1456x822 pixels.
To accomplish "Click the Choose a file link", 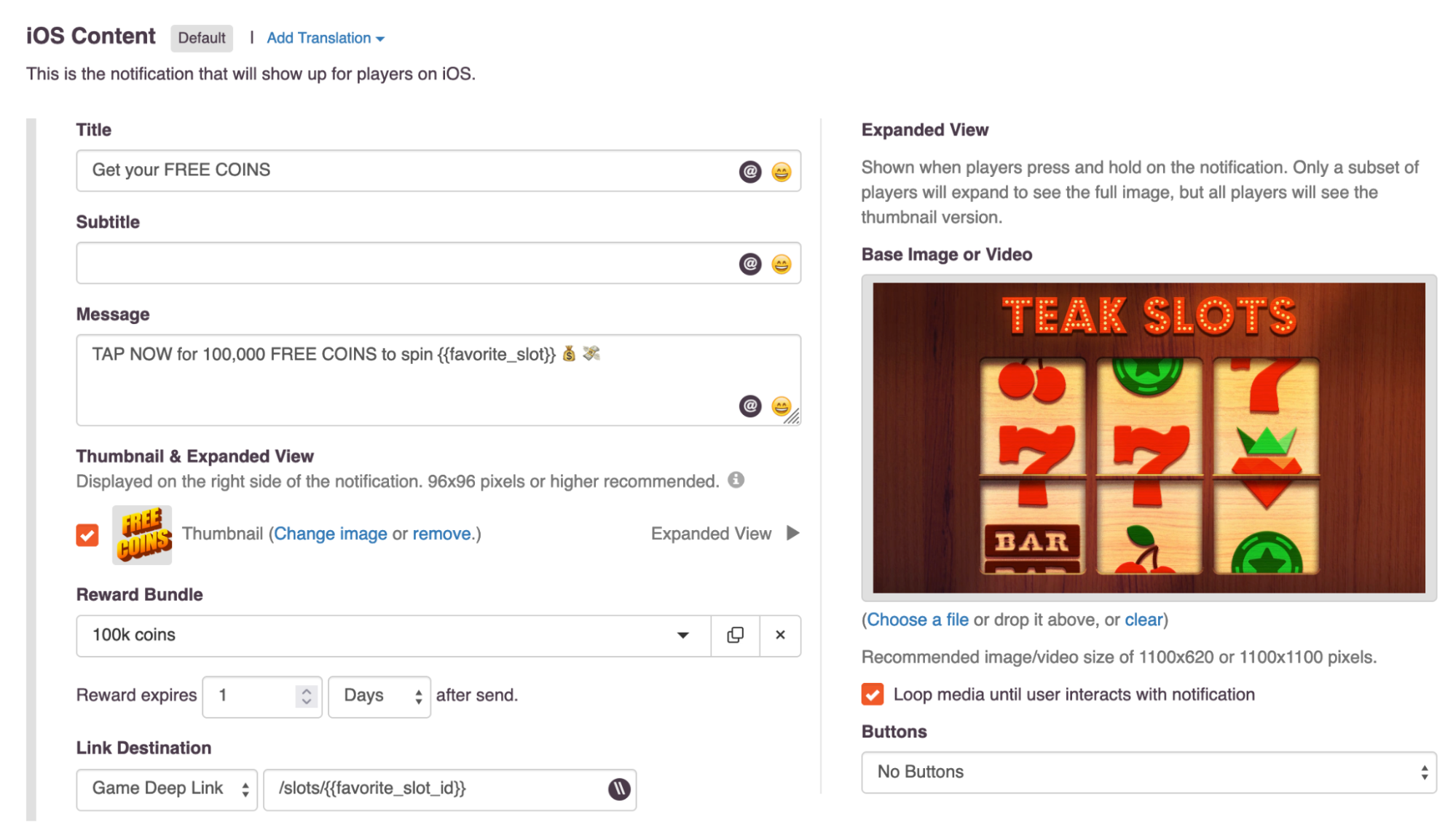I will [x=918, y=620].
